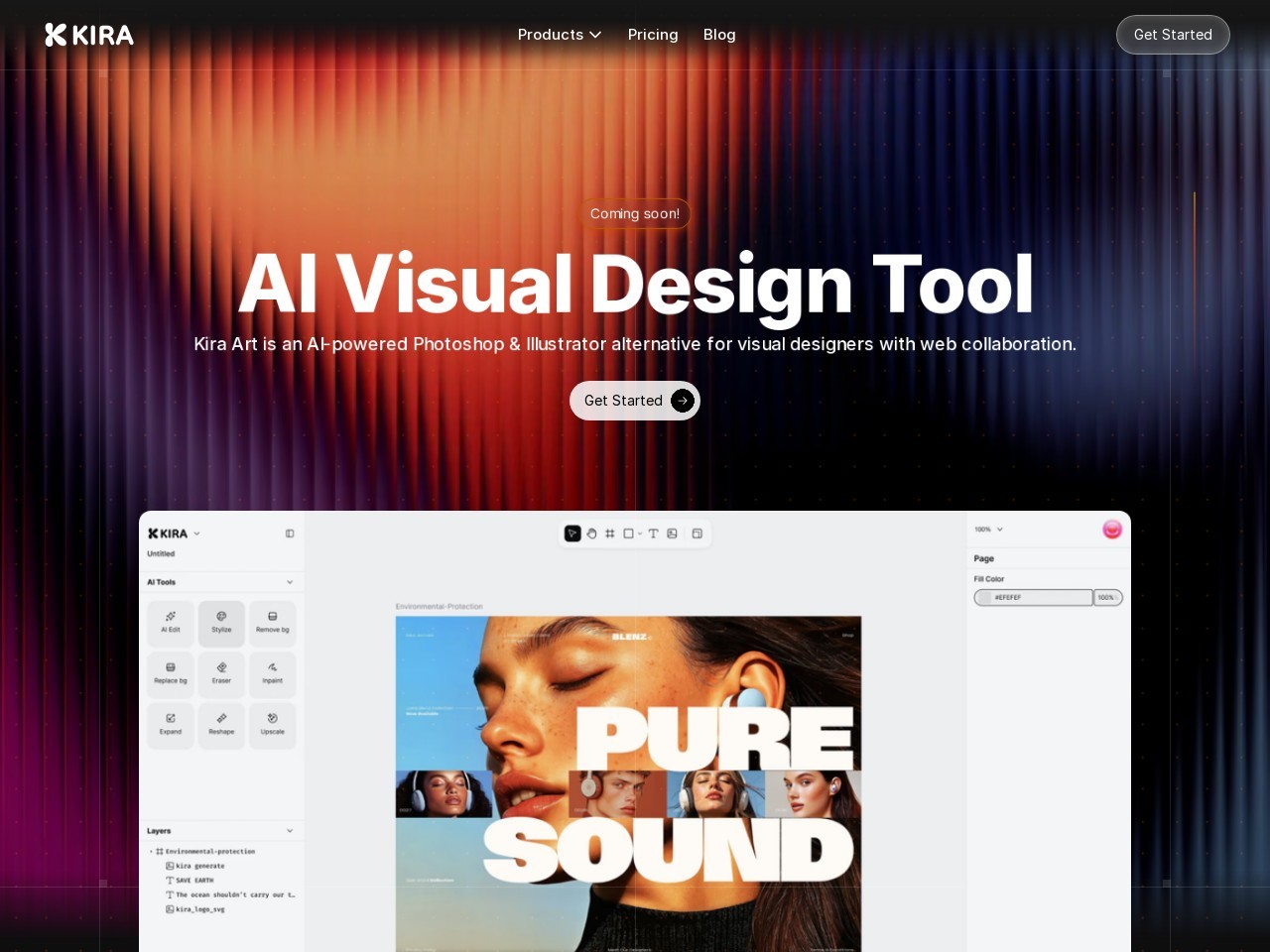
Task: Click the Remove bg tool
Action: [273, 623]
